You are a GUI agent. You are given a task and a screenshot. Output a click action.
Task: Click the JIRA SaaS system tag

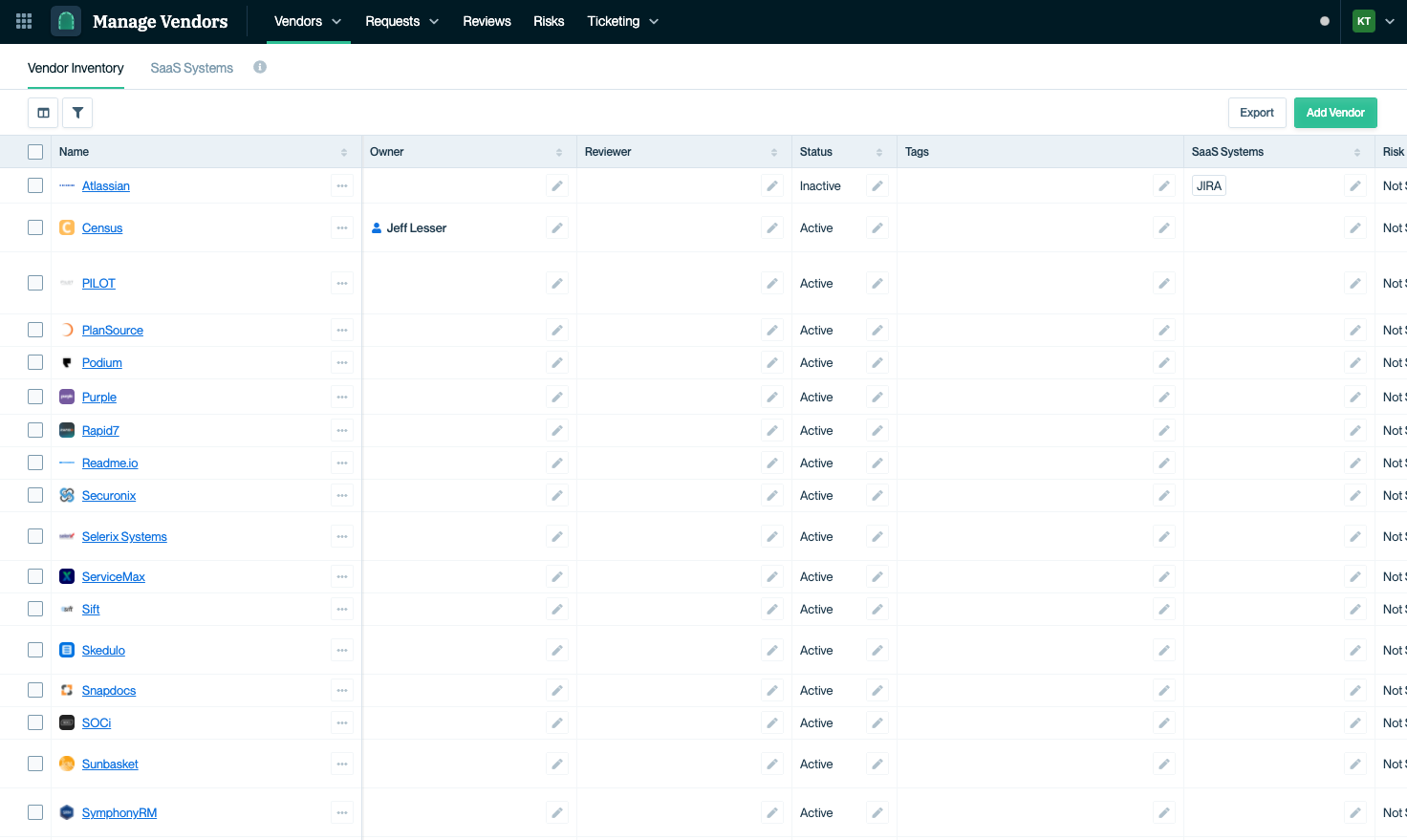click(x=1209, y=185)
